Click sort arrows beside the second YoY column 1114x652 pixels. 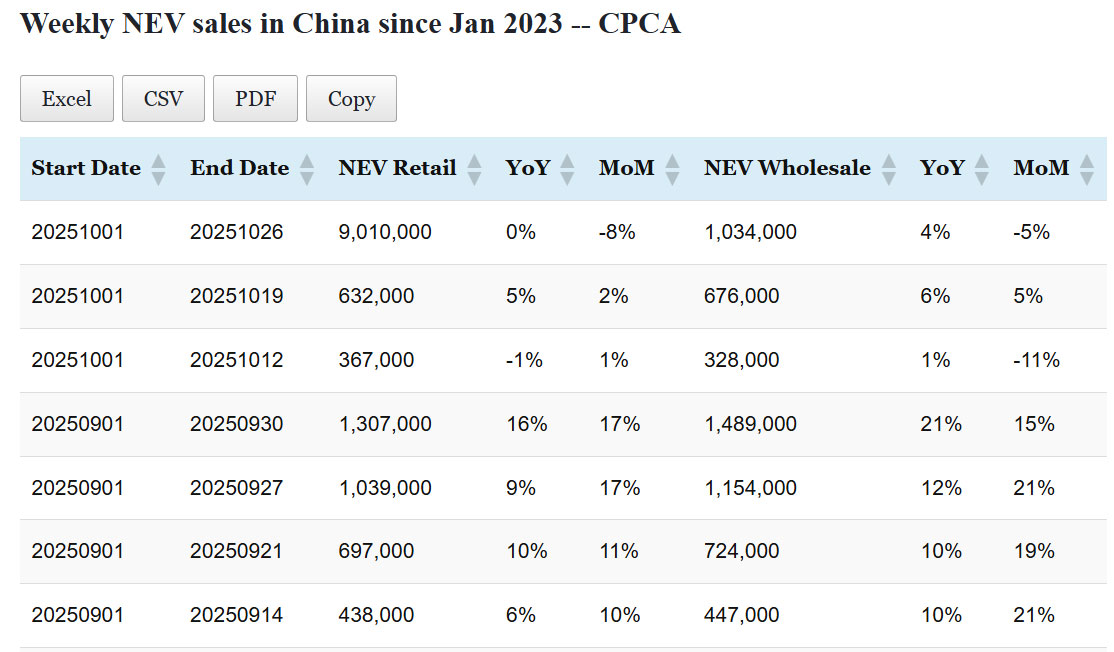(x=982, y=169)
